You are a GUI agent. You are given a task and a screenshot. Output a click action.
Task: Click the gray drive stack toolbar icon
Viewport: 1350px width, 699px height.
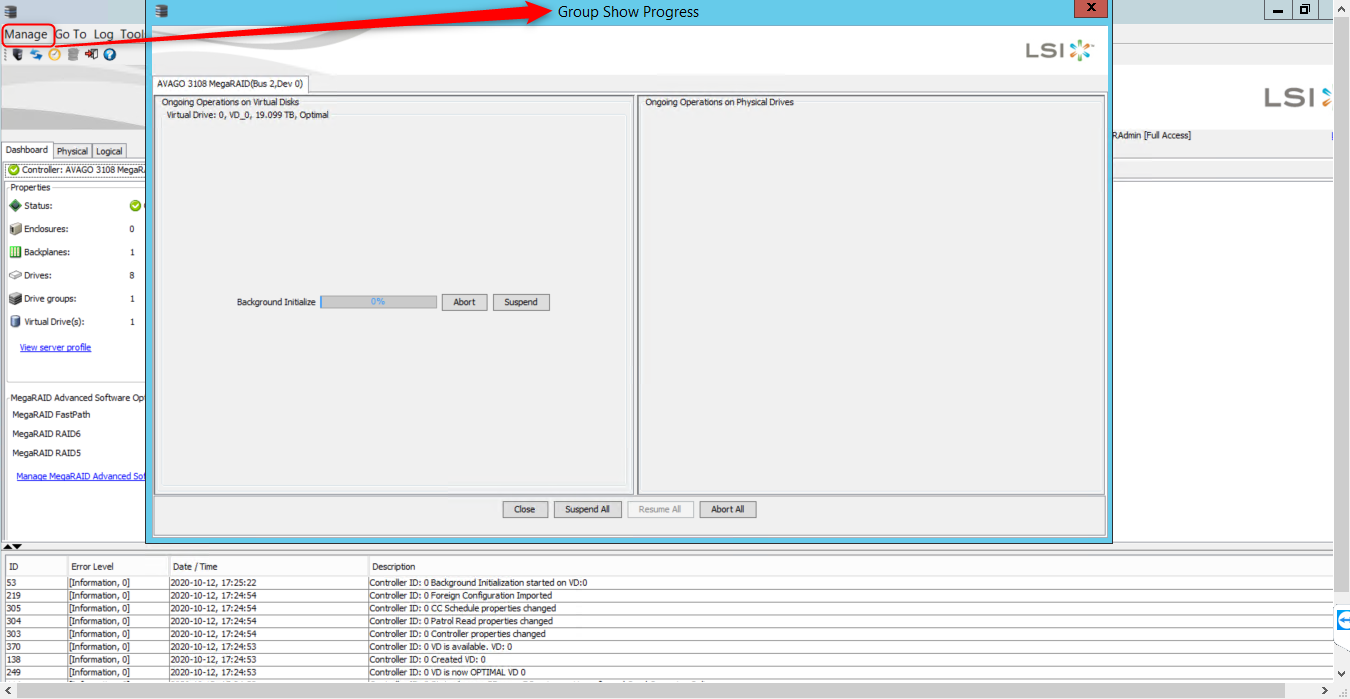[73, 54]
